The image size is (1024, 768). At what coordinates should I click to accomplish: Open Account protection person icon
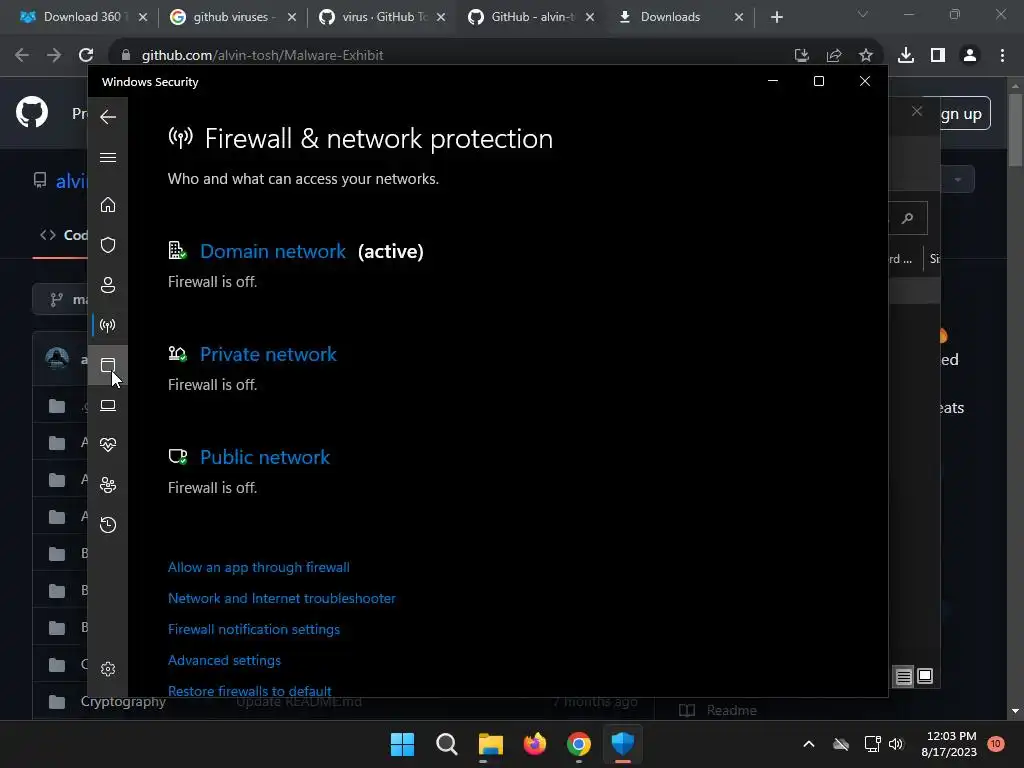point(108,285)
